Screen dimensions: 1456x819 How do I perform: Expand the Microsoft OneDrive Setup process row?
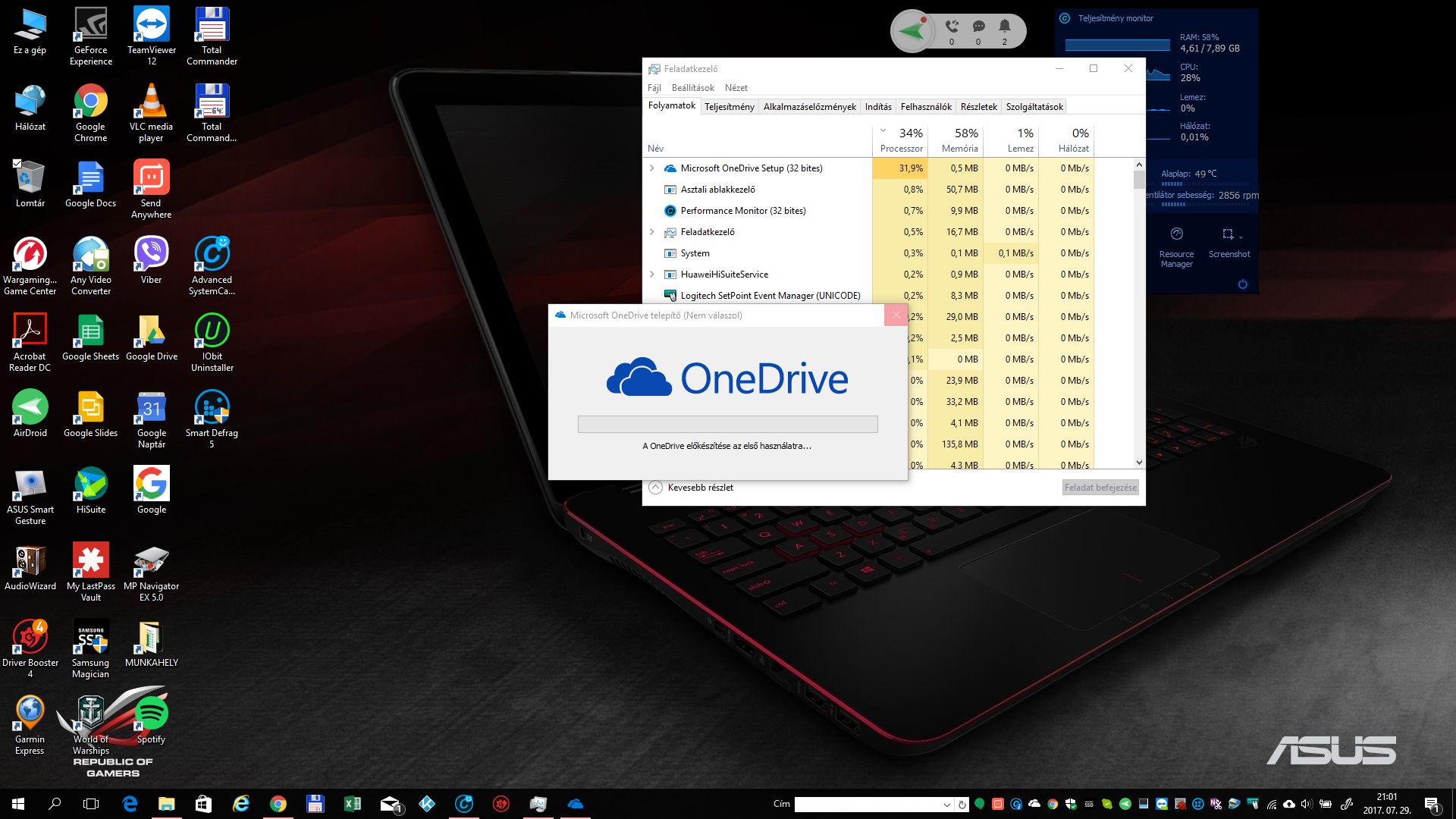pyautogui.click(x=652, y=168)
